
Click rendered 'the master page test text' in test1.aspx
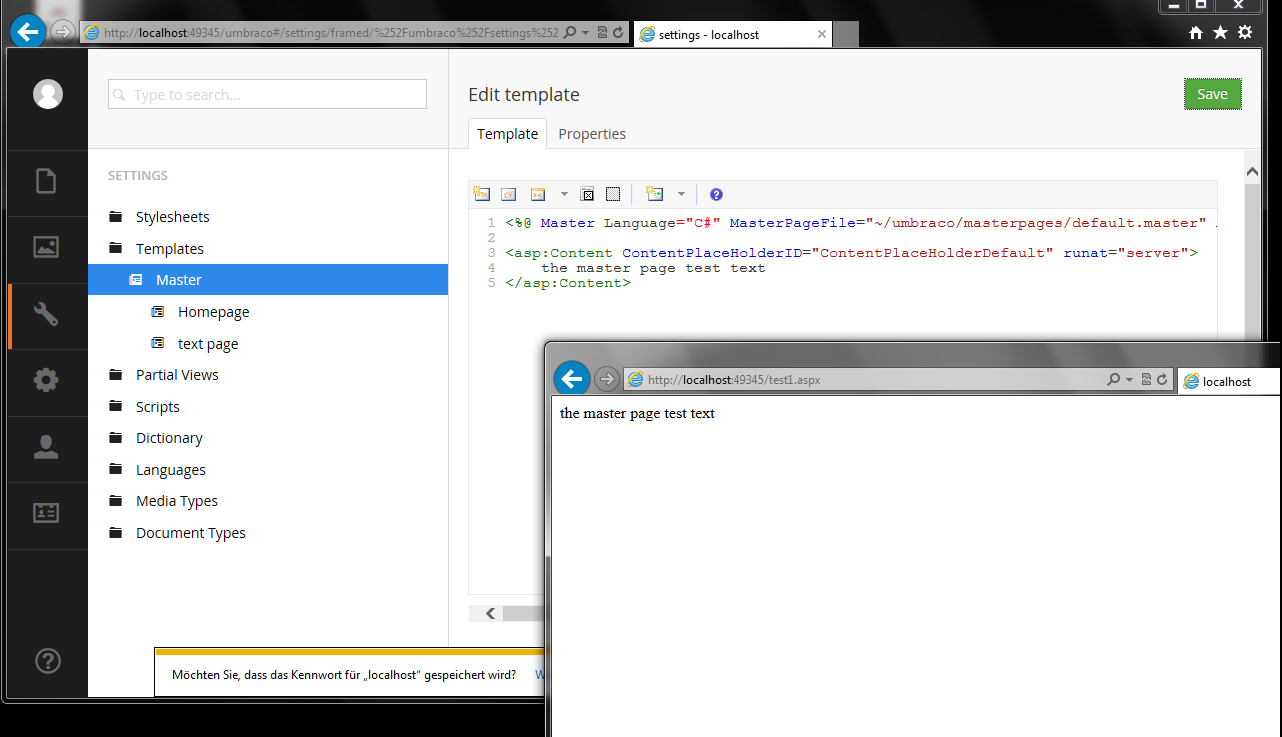pyautogui.click(x=637, y=413)
